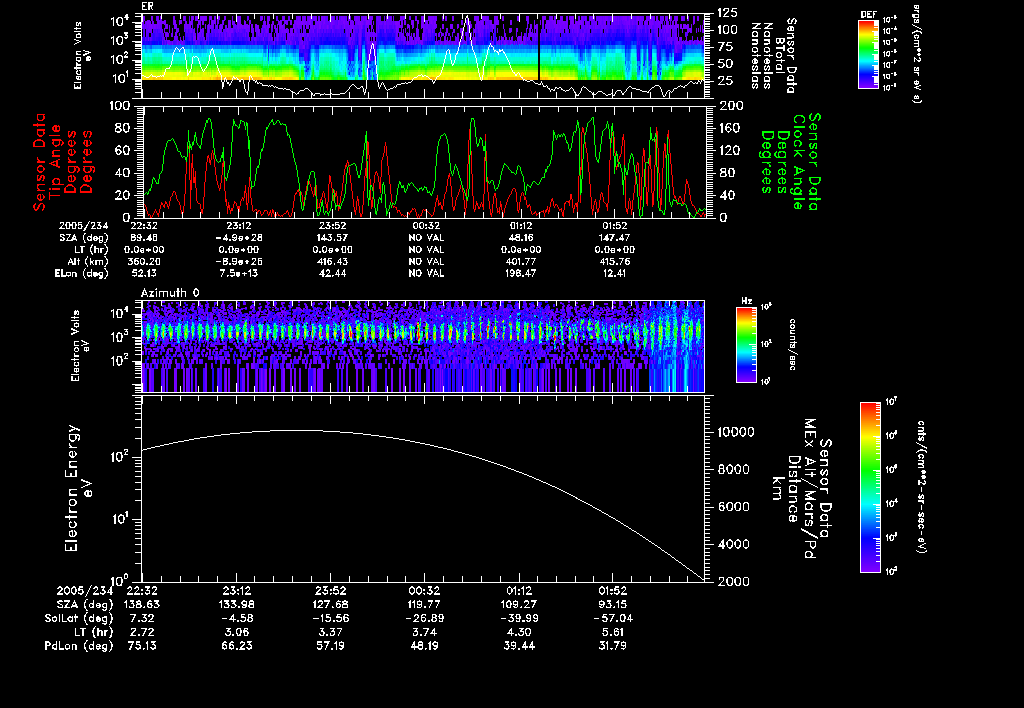This screenshot has height=708, width=1024.
Task: Click the SZA value -4.9e+28
Action: click(x=239, y=238)
